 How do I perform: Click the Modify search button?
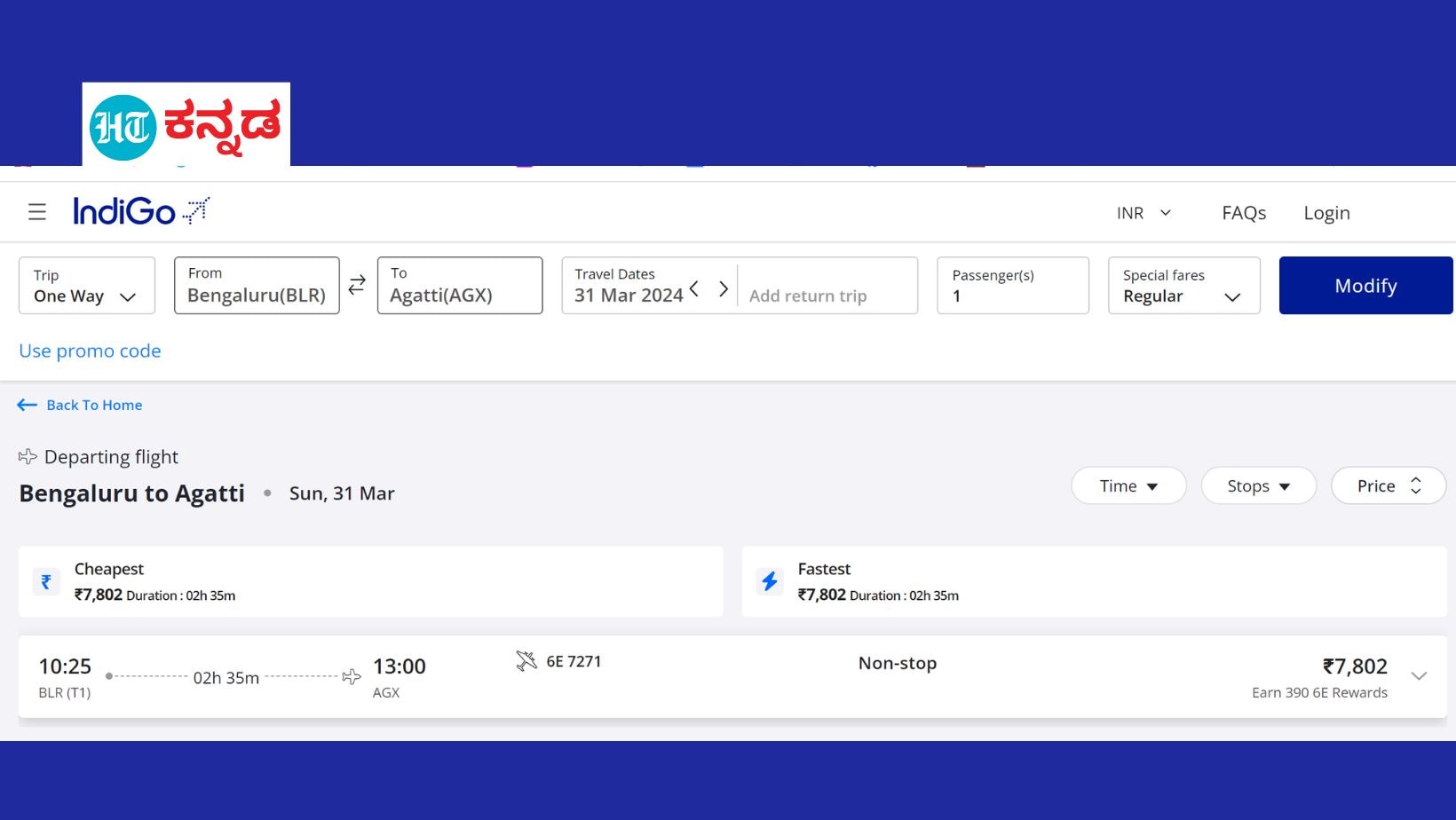click(1365, 286)
